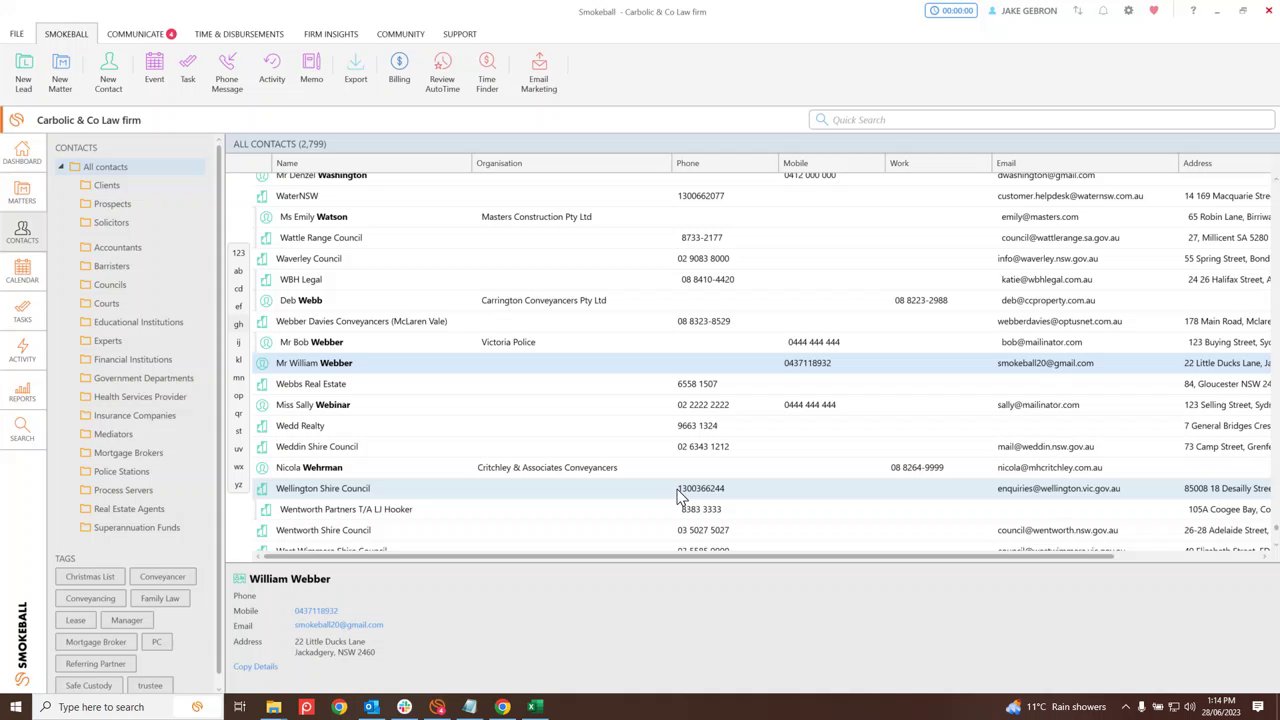
Task: Open notifications bell icon
Action: [1103, 11]
